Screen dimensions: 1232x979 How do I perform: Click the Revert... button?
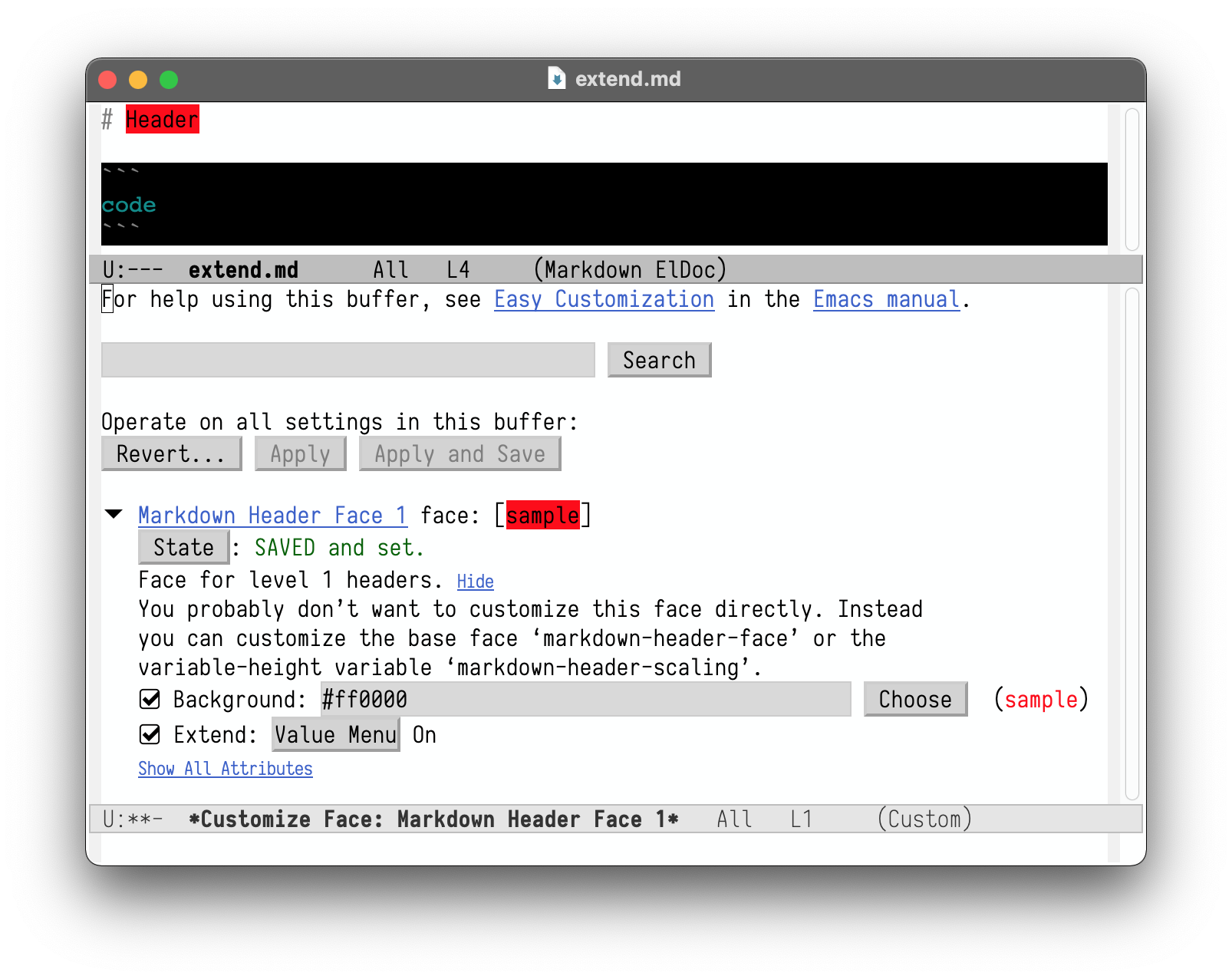(171, 453)
